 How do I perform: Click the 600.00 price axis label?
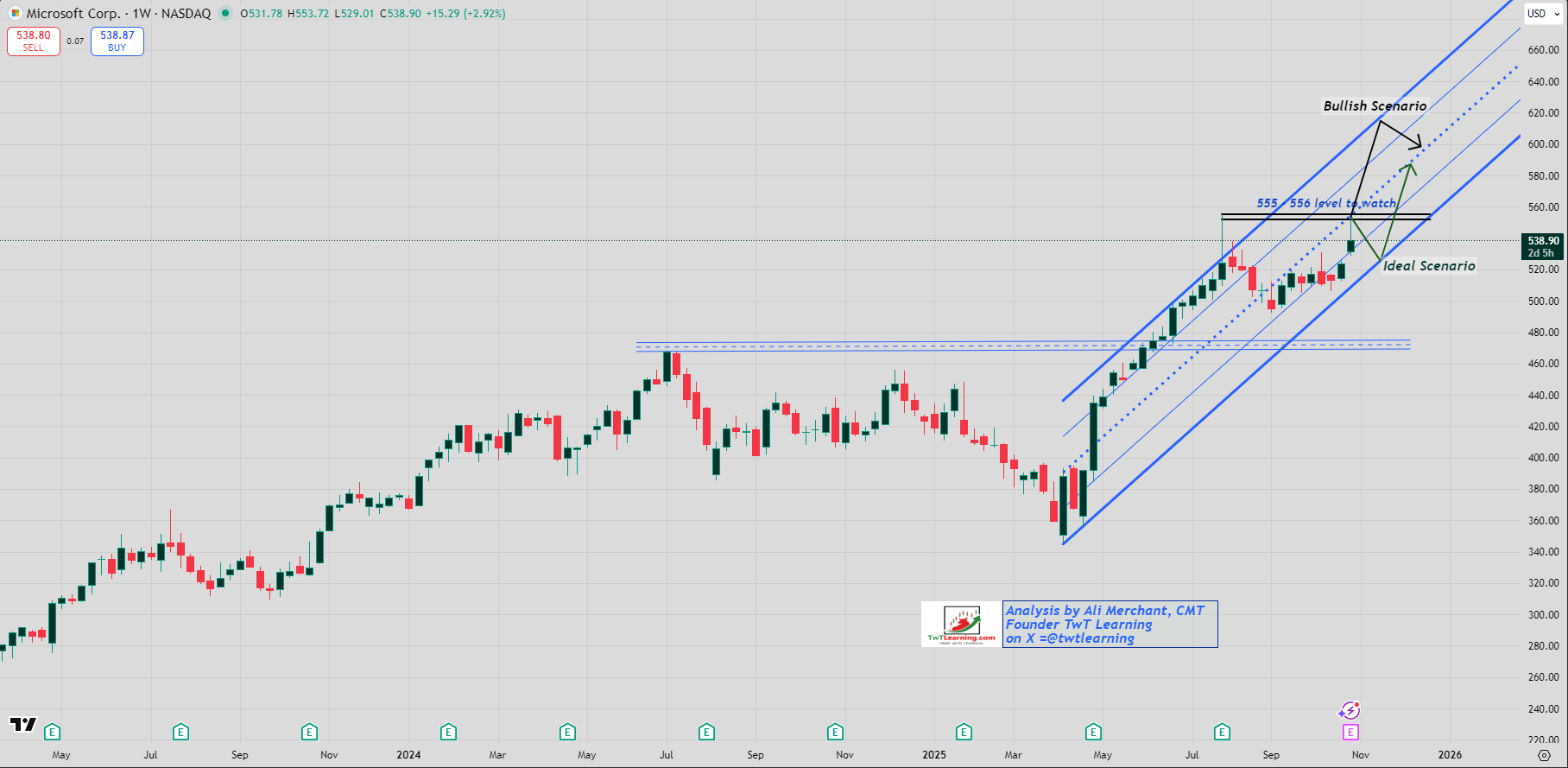1543,144
